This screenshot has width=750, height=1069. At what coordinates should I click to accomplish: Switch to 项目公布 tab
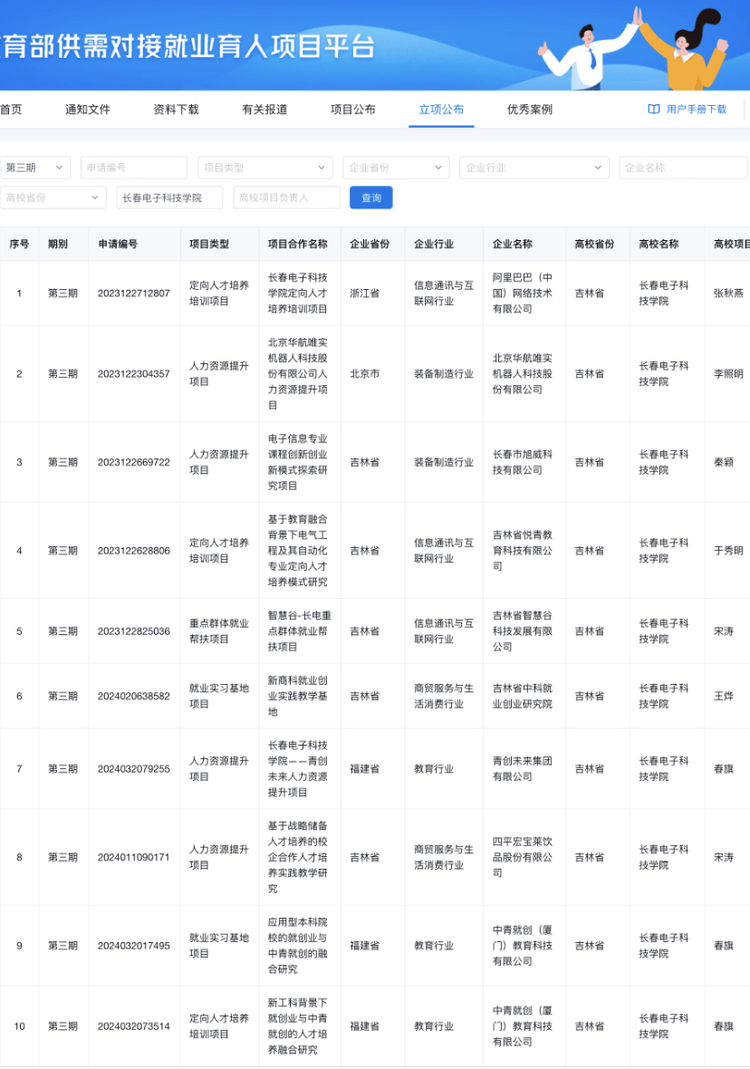(353, 109)
